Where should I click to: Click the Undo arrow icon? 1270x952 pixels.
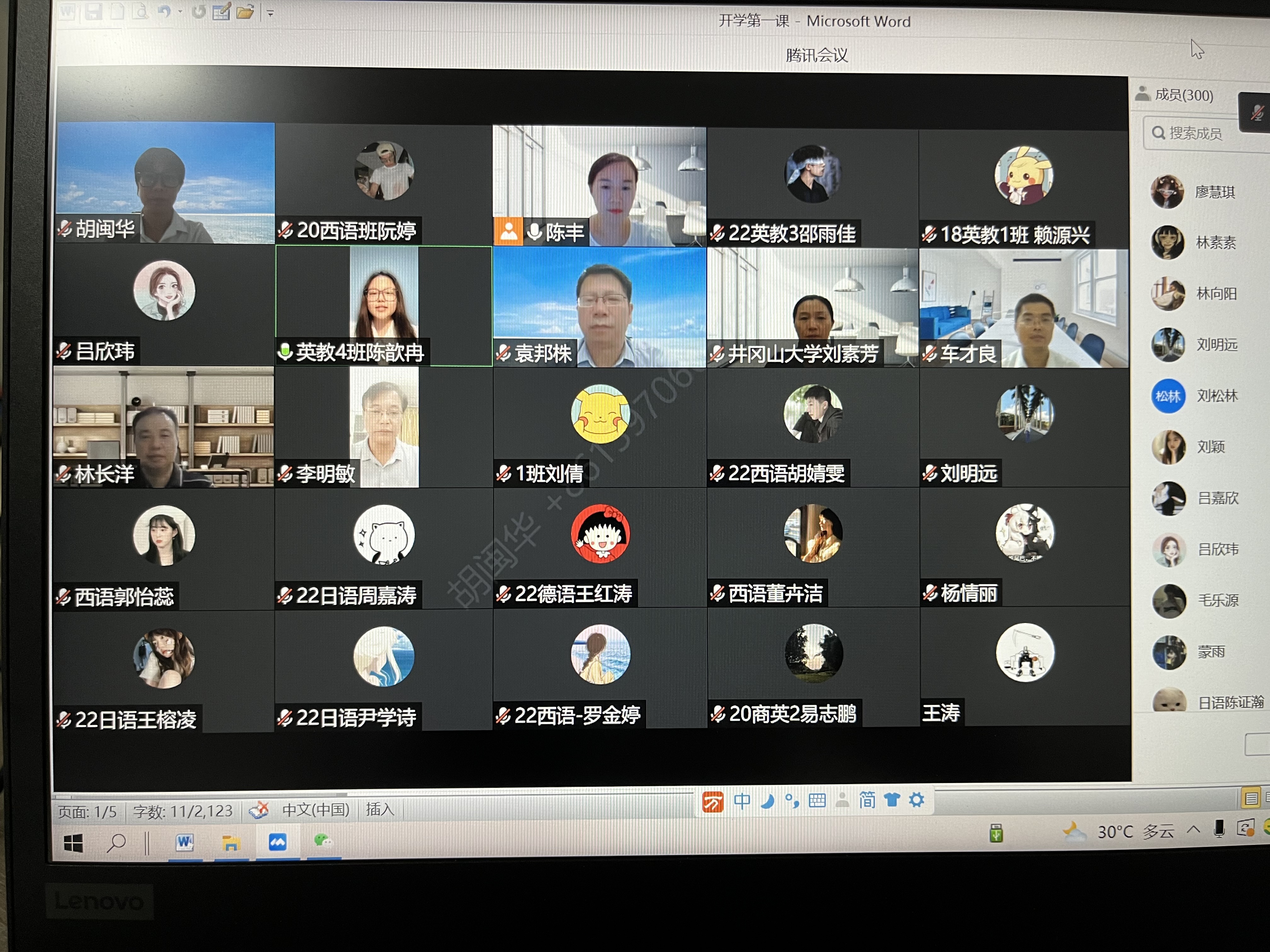point(164,11)
